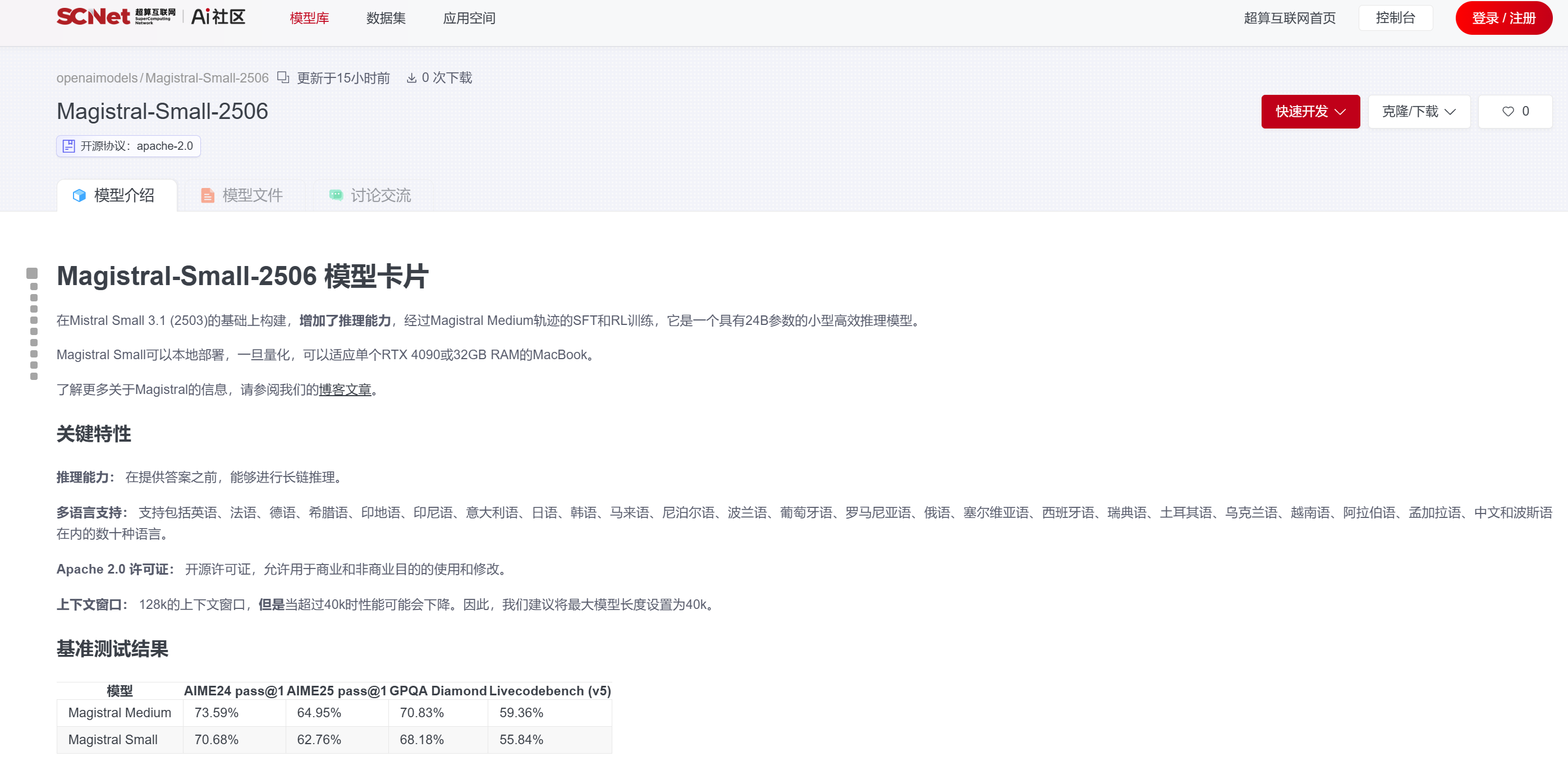Screen dimensions: 1568x761
Task: Expand the 快速开发 dropdown
Action: [x=1310, y=112]
